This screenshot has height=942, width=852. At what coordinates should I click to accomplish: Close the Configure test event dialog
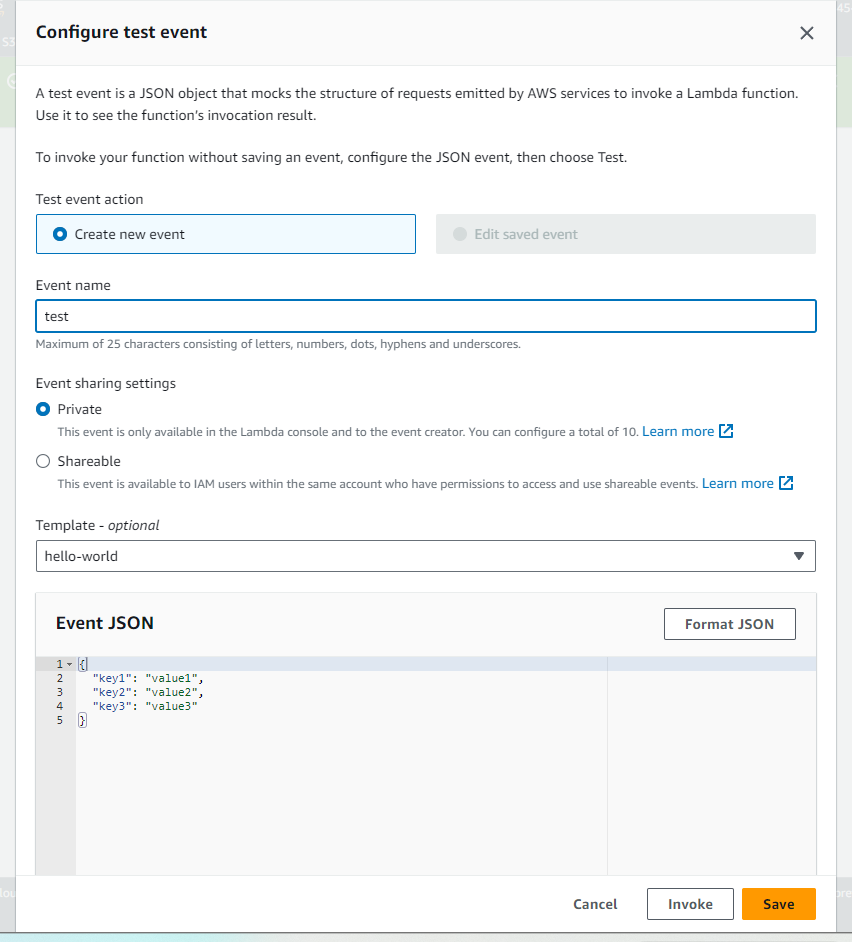point(807,33)
